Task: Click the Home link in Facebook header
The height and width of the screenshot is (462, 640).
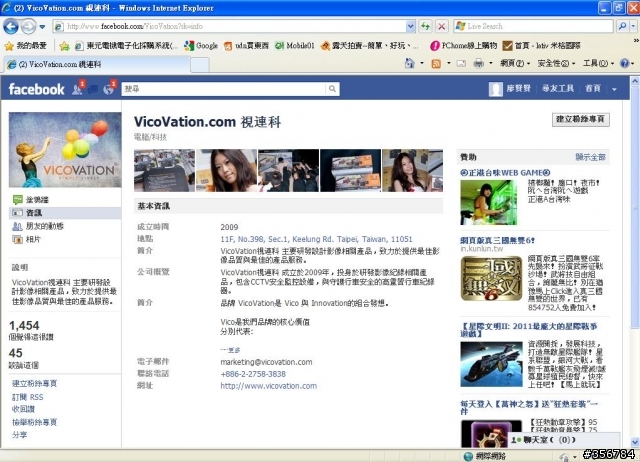Action: tap(593, 89)
